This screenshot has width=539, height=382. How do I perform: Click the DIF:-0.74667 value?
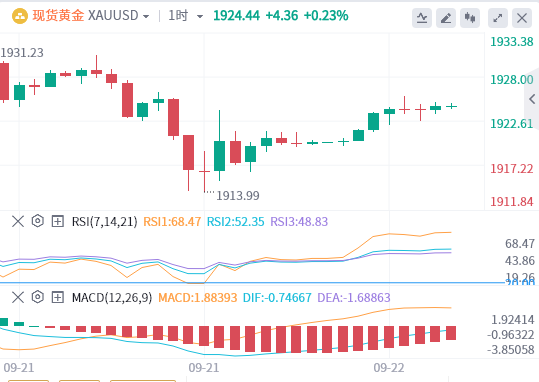[277, 297]
